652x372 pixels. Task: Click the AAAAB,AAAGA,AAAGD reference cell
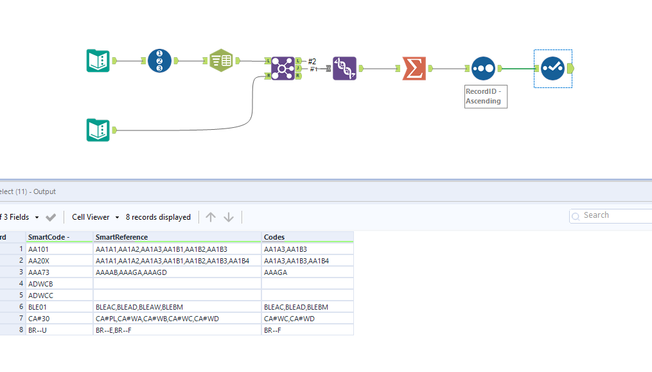click(x=177, y=272)
